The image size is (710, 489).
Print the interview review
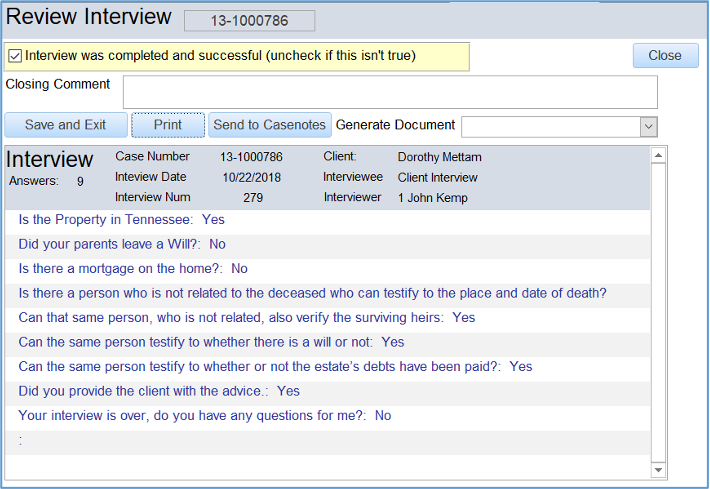coord(168,125)
